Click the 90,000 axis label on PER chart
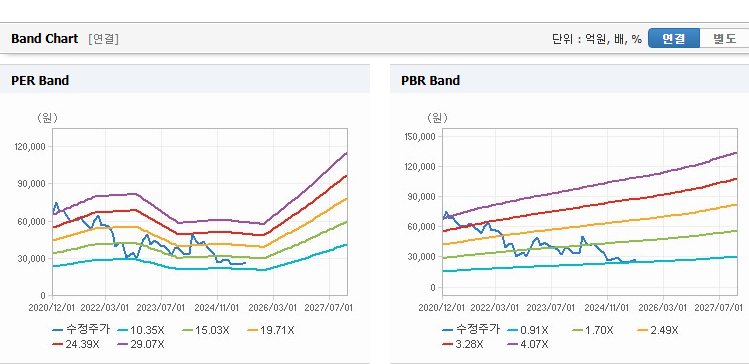 click(33, 184)
